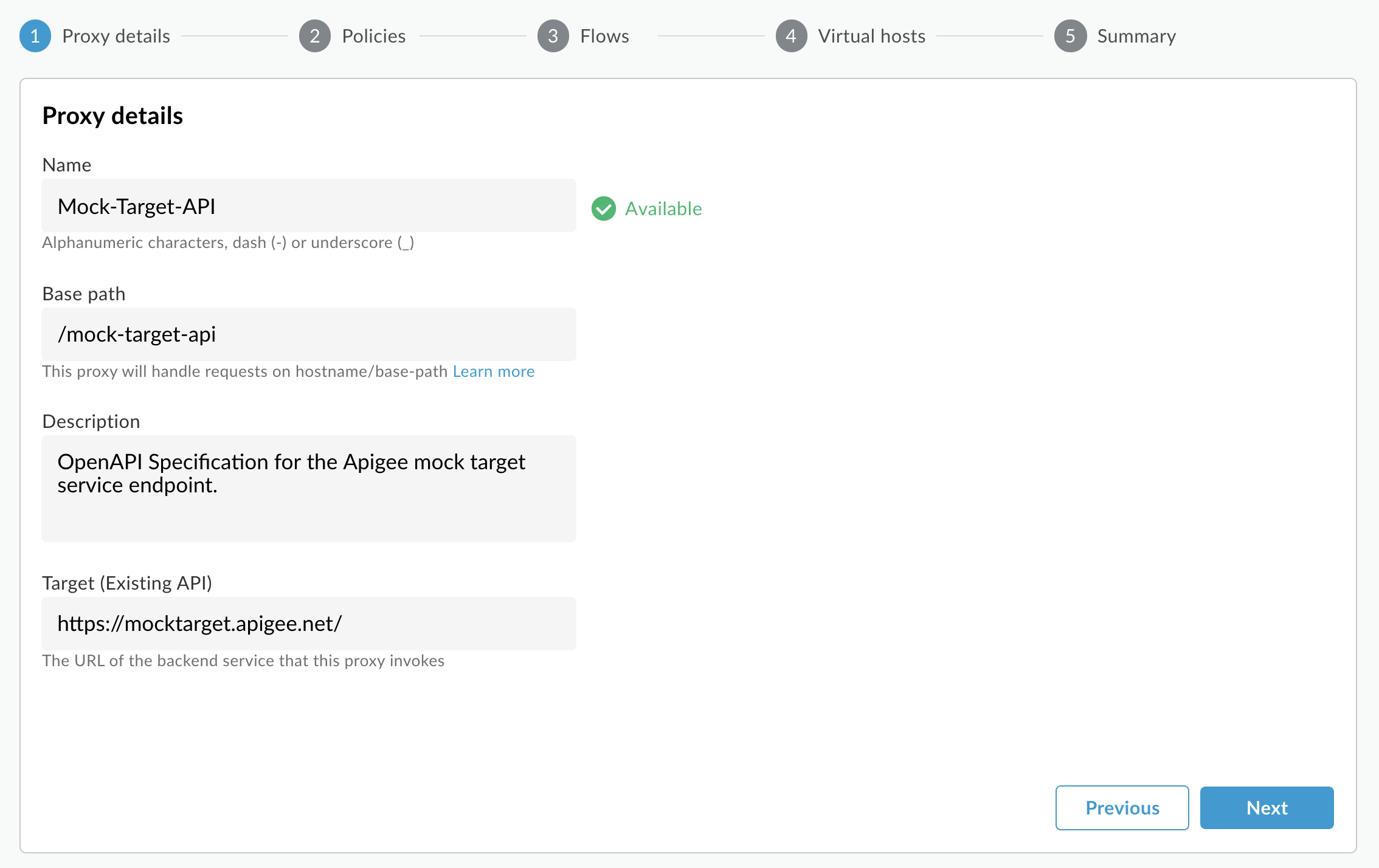Select the Name input field
1379x868 pixels.
(x=309, y=205)
